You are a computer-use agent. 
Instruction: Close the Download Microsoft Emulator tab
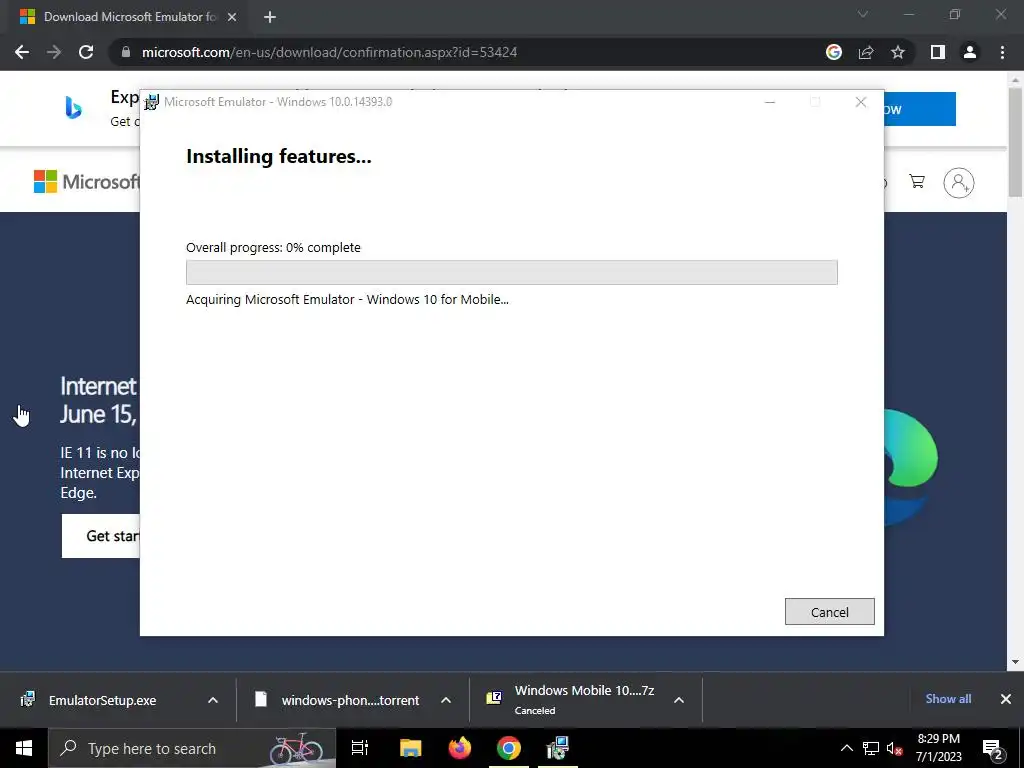pyautogui.click(x=232, y=17)
